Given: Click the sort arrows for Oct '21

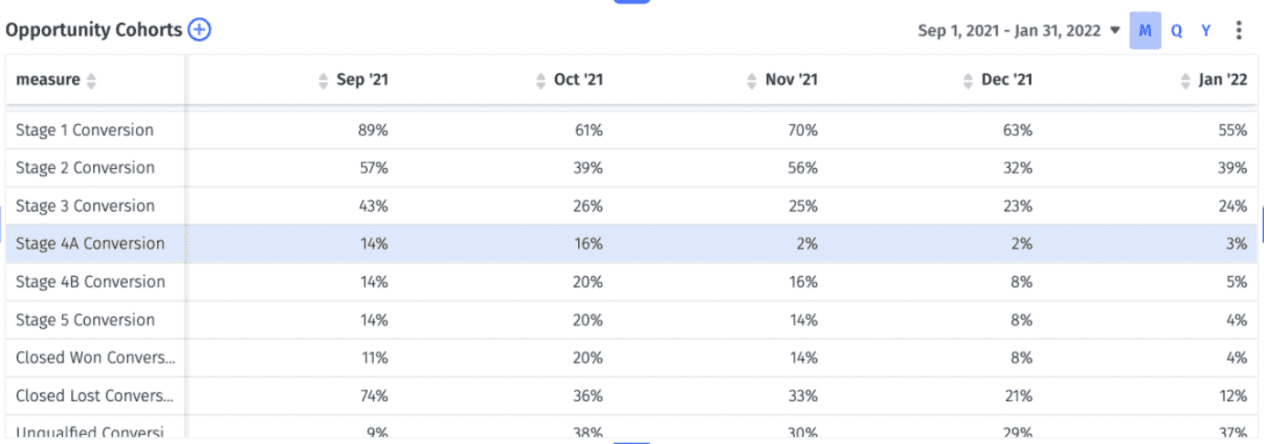Looking at the screenshot, I should pyautogui.click(x=542, y=80).
